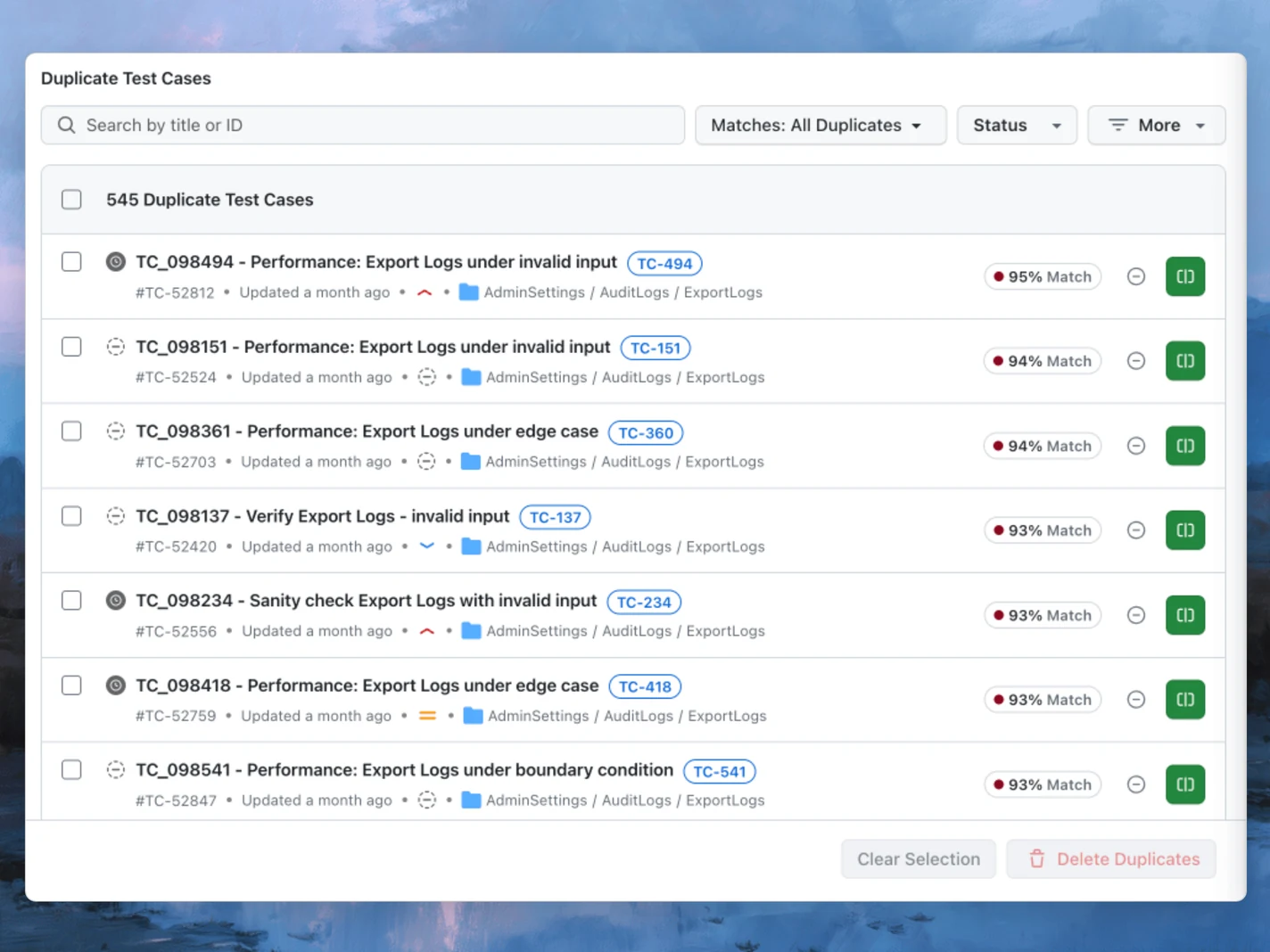This screenshot has height=952, width=1270.
Task: Click the status icon beside TC_098494 title
Action: (116, 262)
